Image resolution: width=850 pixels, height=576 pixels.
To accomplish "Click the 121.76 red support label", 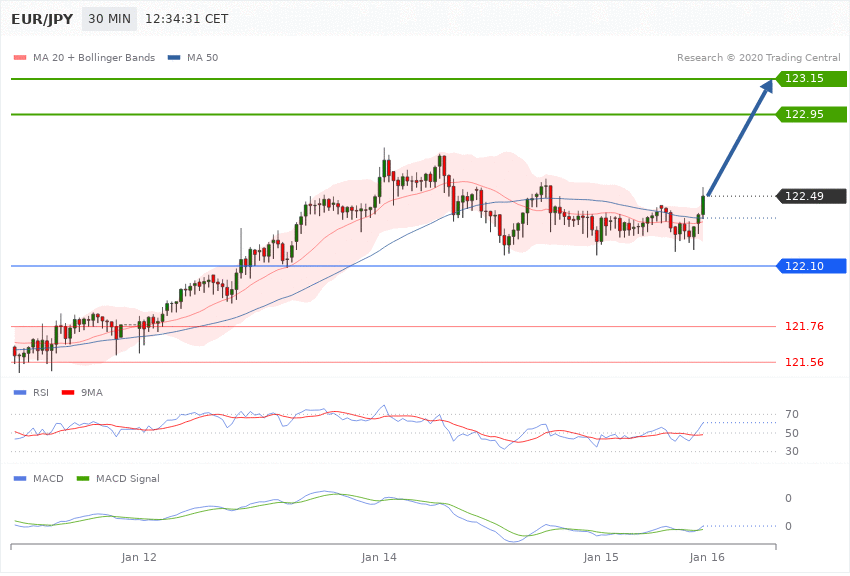I will (x=804, y=326).
